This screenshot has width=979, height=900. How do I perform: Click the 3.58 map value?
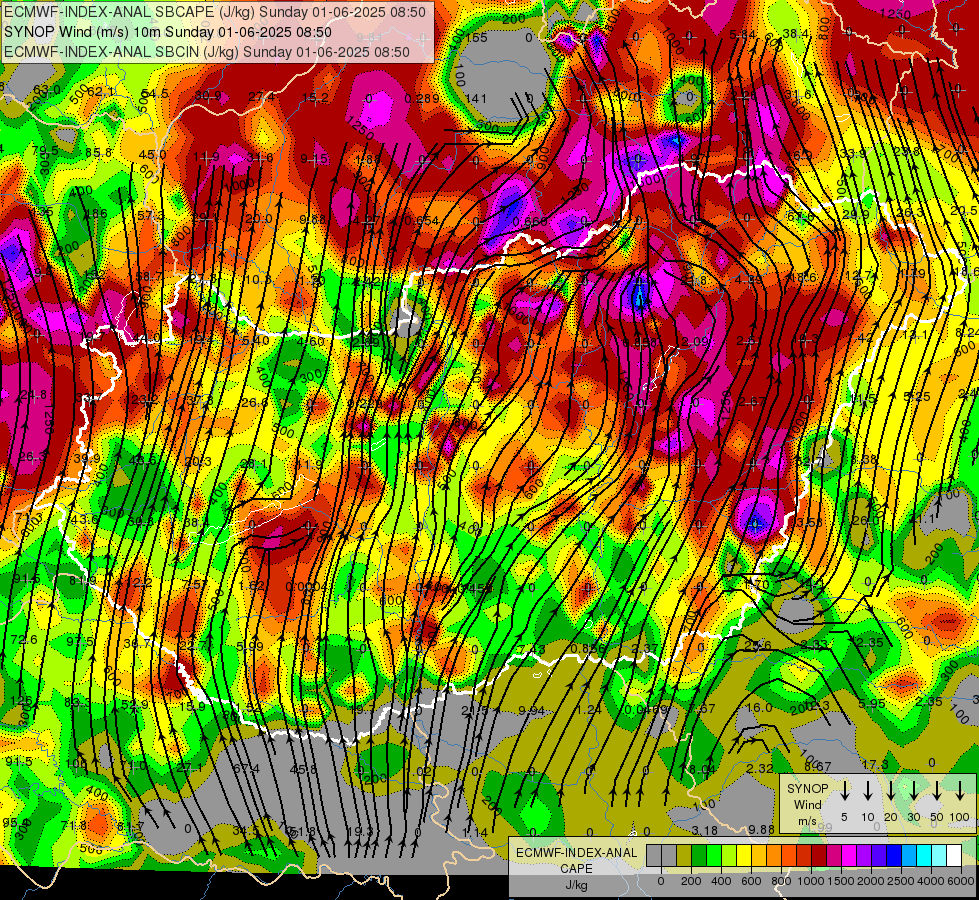point(810,522)
